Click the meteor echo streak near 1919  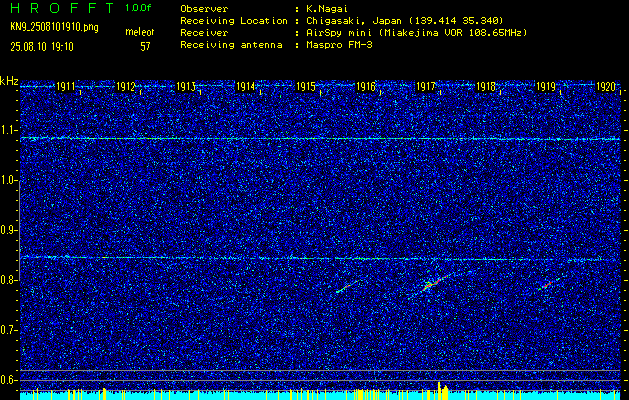click(x=547, y=285)
